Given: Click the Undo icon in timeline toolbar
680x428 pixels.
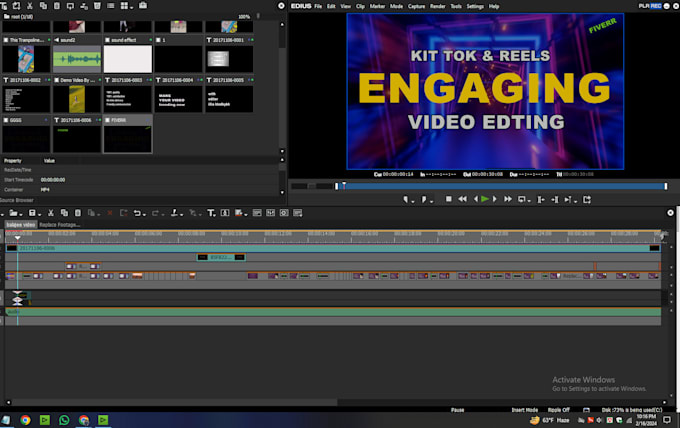Looking at the screenshot, I should [x=138, y=213].
